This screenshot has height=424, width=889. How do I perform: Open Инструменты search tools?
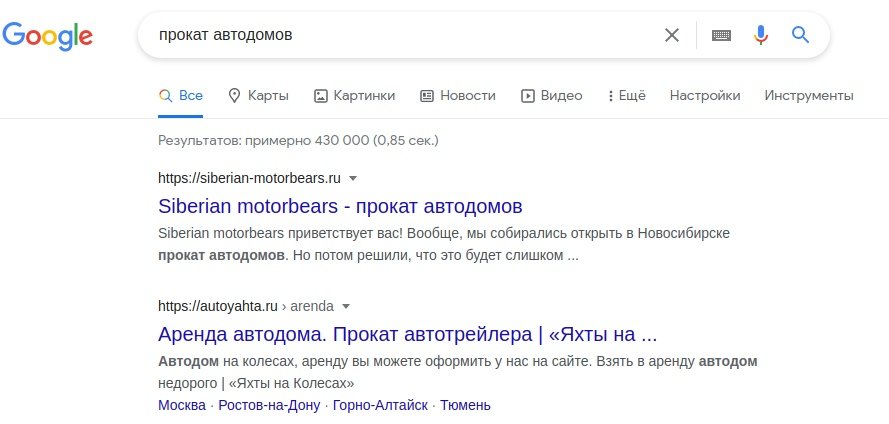pyautogui.click(x=808, y=96)
